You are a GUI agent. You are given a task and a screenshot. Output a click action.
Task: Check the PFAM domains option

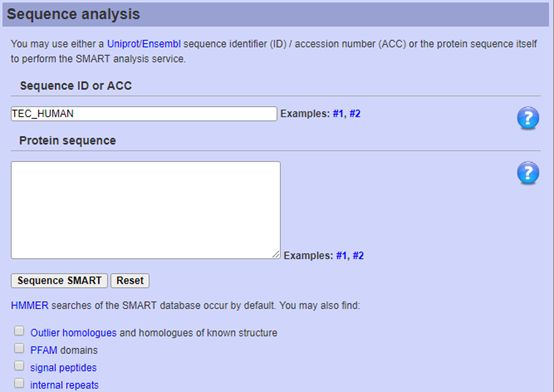point(19,348)
